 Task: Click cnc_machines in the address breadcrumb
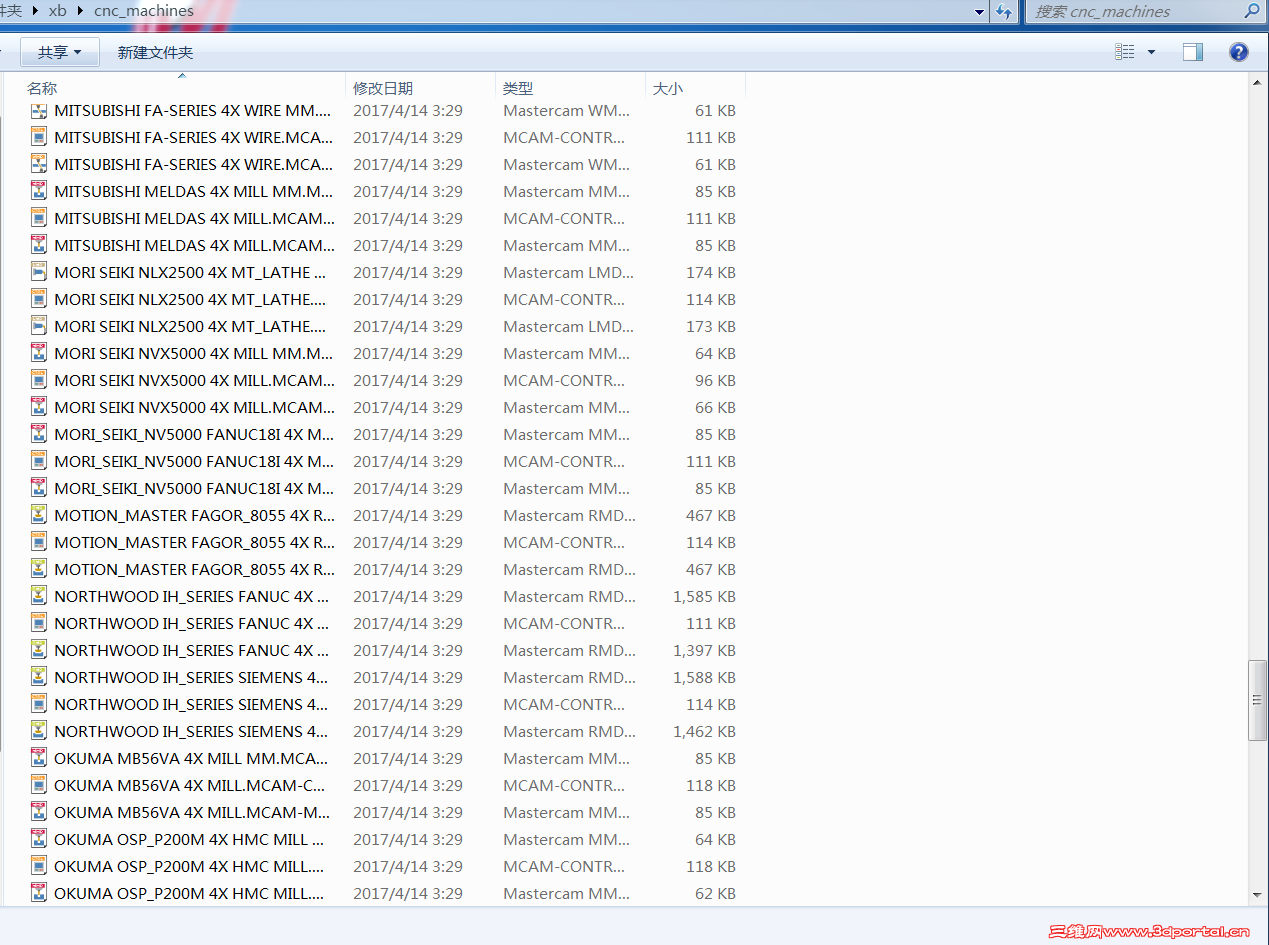[143, 11]
